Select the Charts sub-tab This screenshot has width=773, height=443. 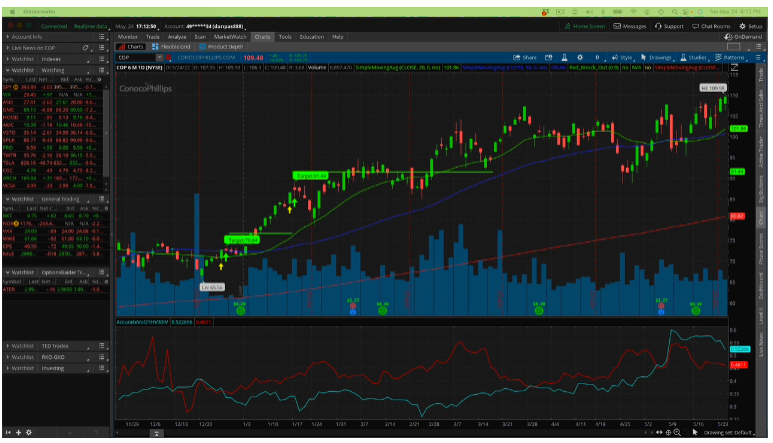pos(131,47)
